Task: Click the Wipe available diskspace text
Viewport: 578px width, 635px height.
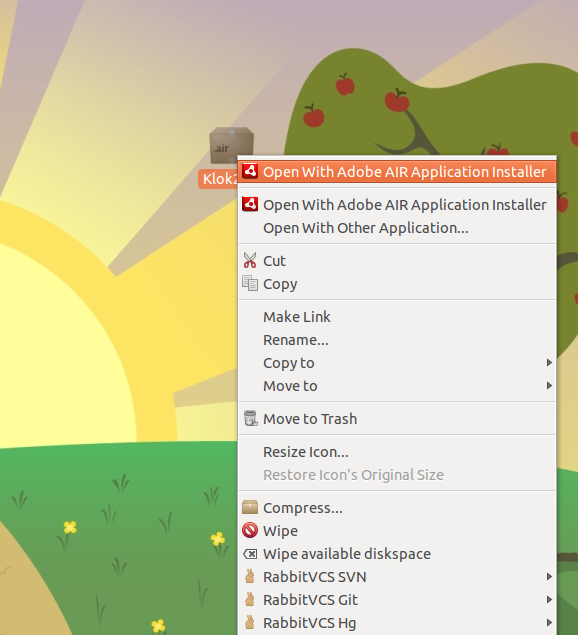Action: (347, 554)
